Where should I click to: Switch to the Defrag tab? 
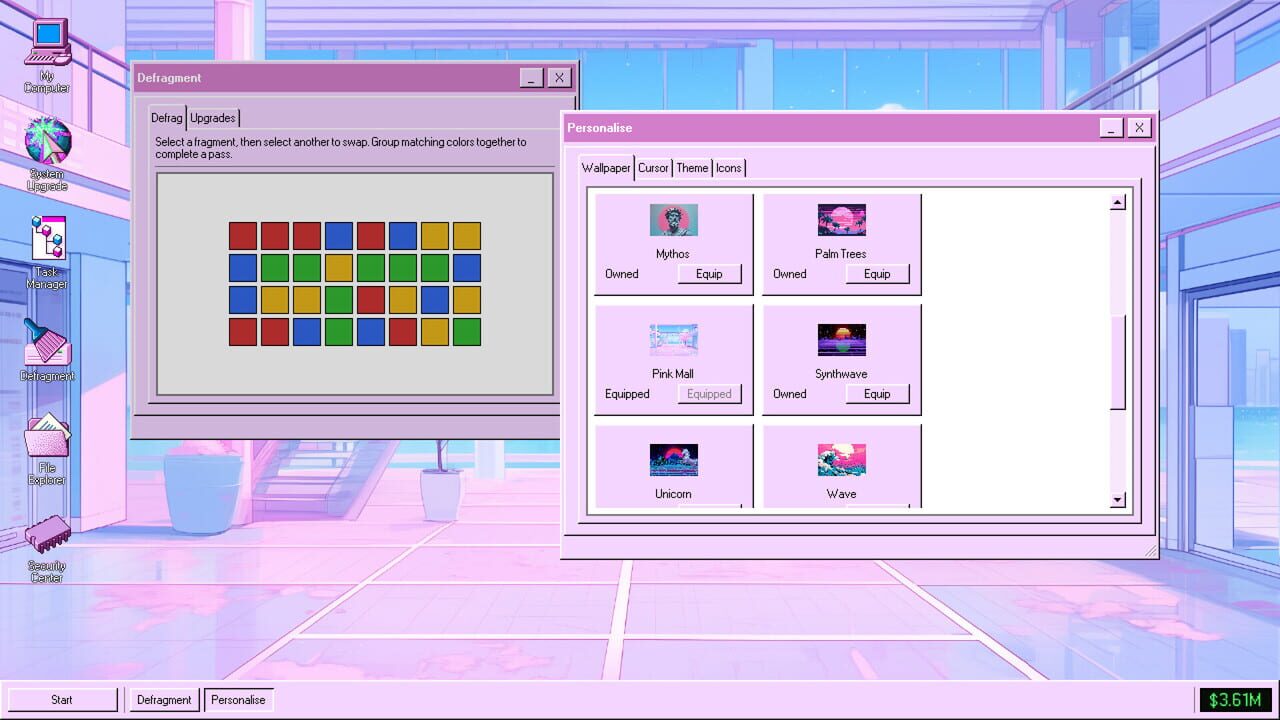[167, 118]
